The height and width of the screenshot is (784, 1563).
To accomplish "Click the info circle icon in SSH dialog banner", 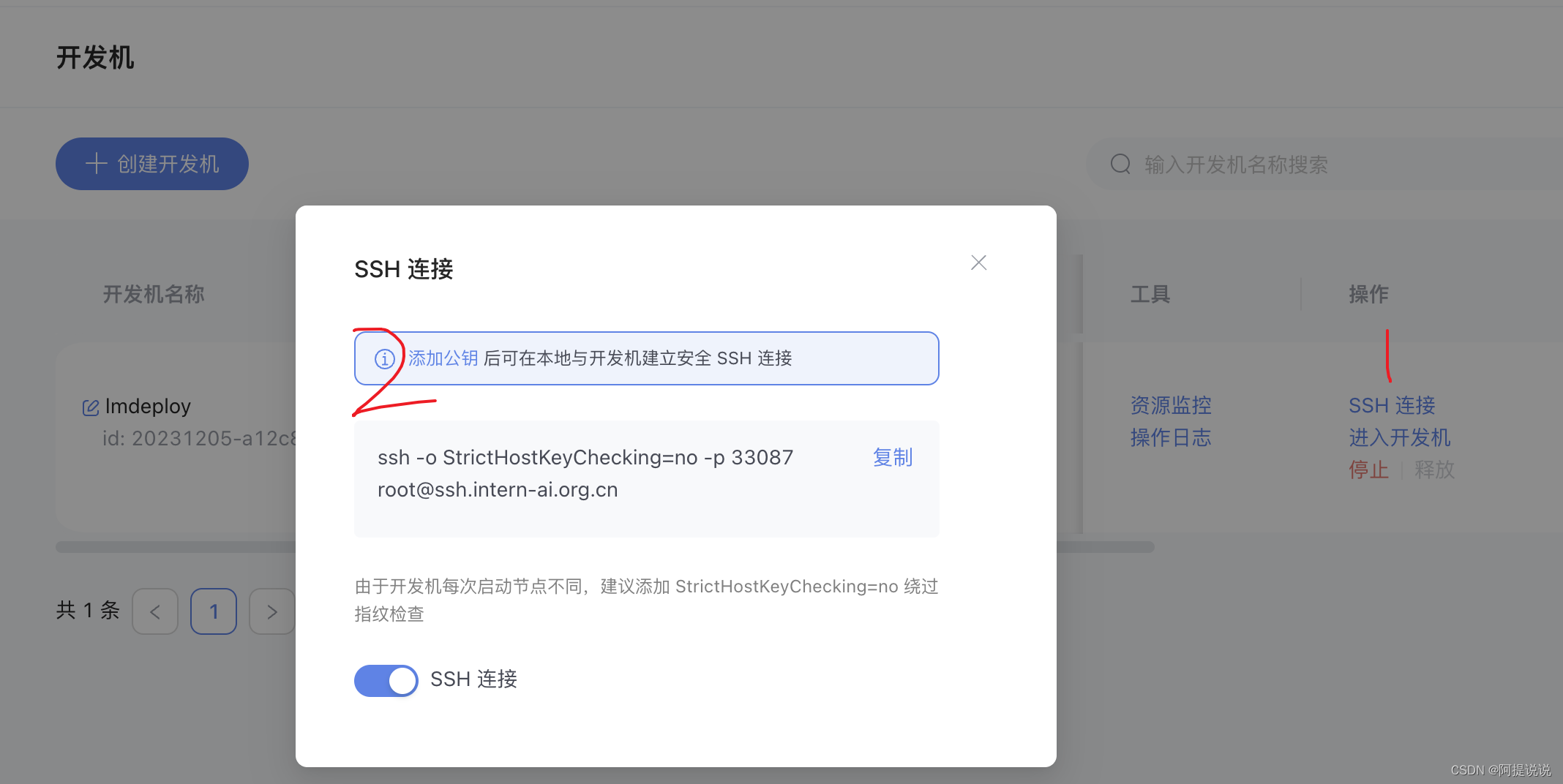I will (384, 358).
